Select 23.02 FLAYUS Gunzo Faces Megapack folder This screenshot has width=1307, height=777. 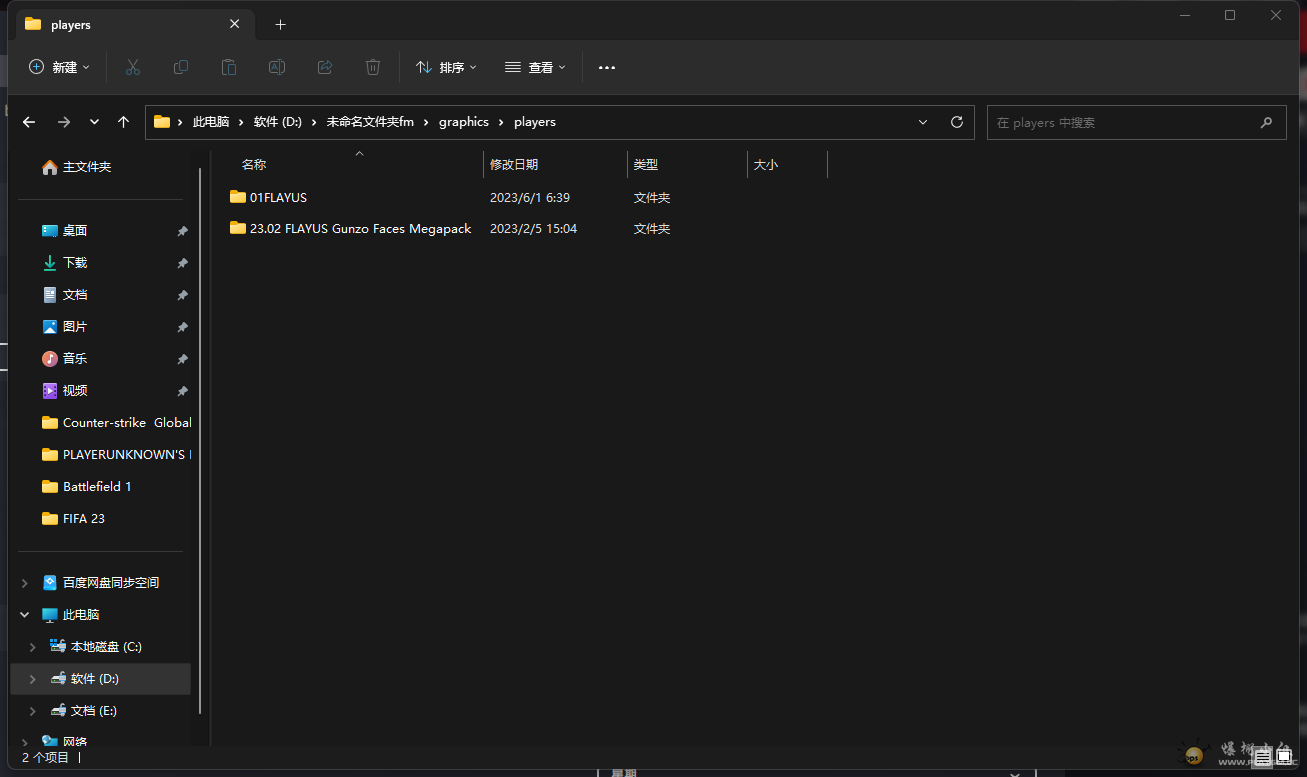coord(351,229)
